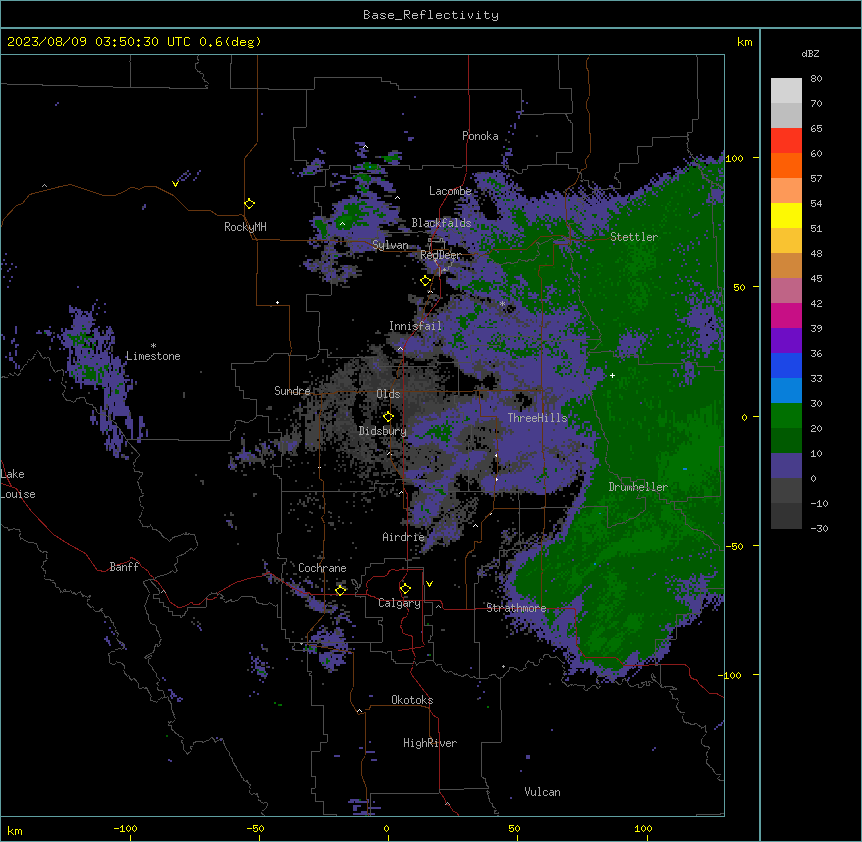Viewport: 862px width, 842px height.
Task: Click the 100 tick on the bottom axis
Action: (x=644, y=828)
